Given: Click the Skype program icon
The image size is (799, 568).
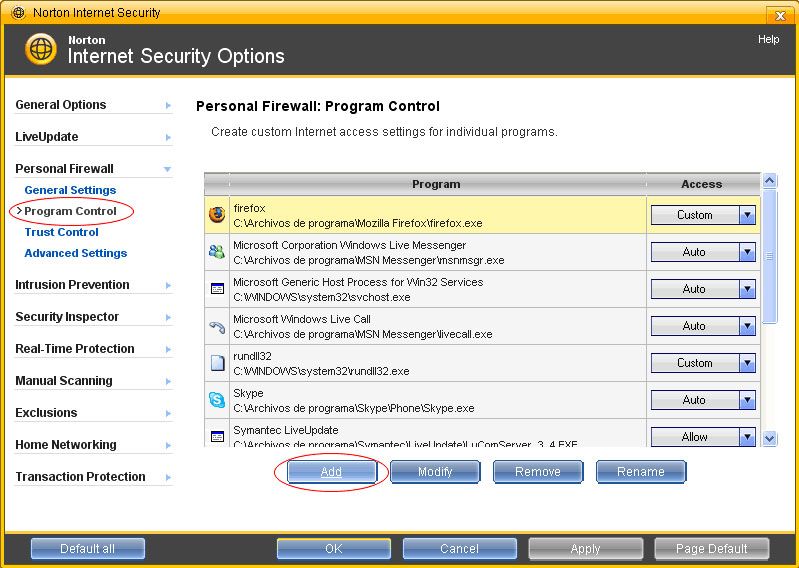Looking at the screenshot, I should (x=217, y=400).
